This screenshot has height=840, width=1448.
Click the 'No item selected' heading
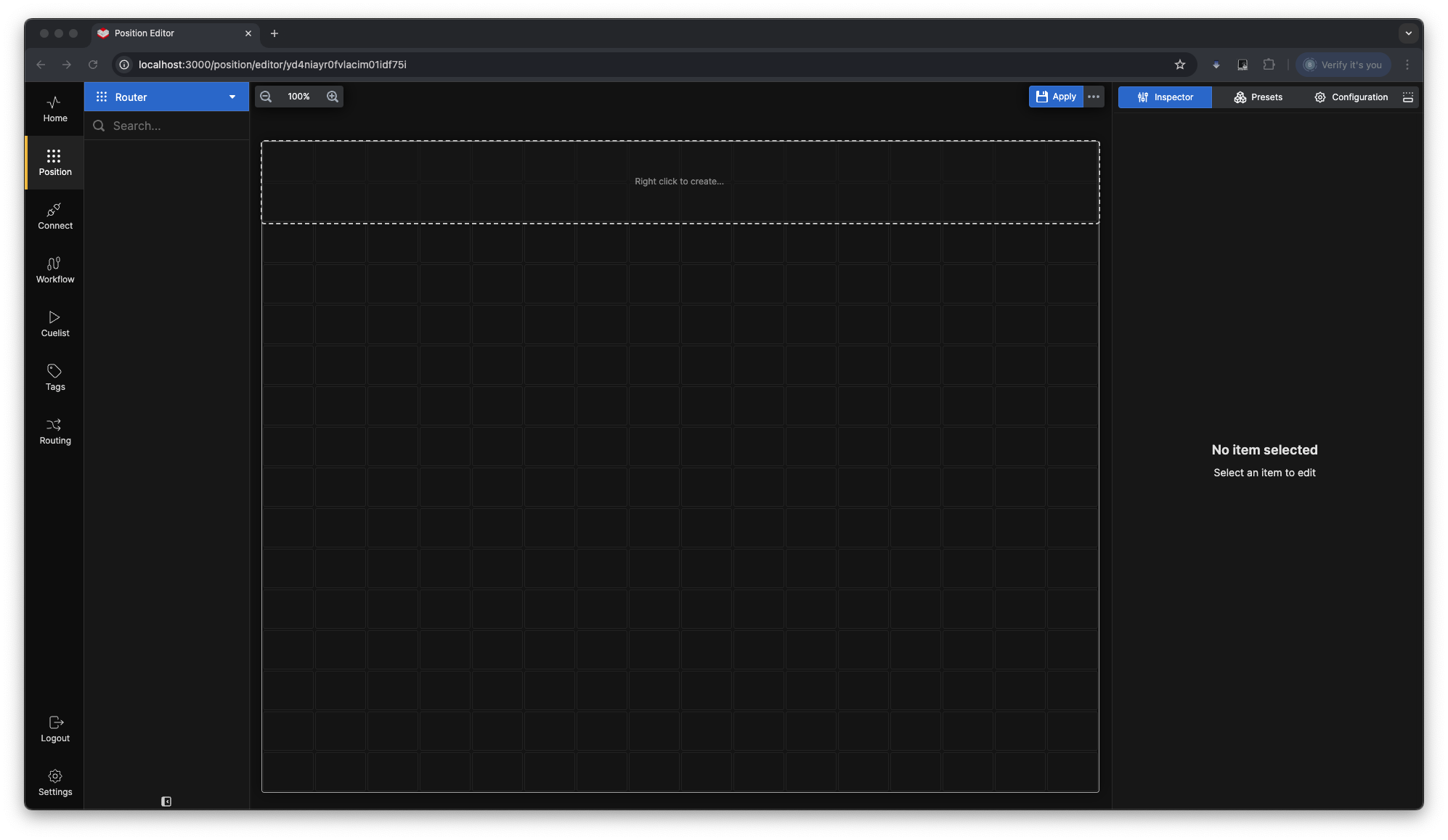pos(1264,450)
